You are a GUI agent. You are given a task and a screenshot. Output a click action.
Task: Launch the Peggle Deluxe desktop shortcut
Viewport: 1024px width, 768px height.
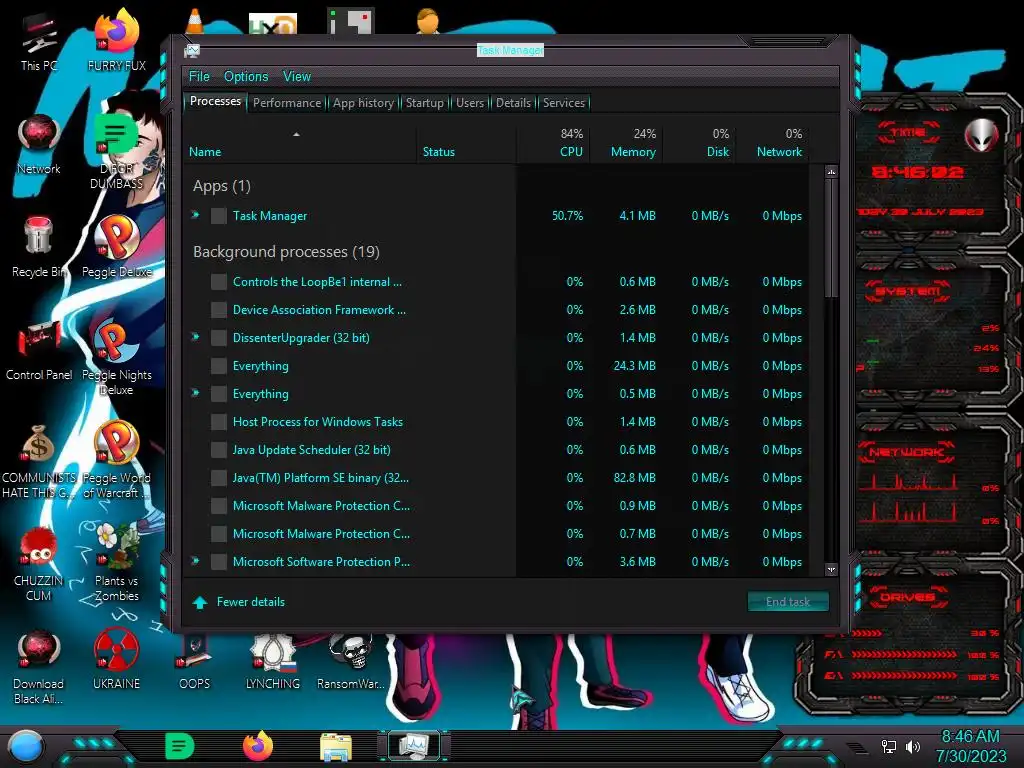(x=116, y=247)
